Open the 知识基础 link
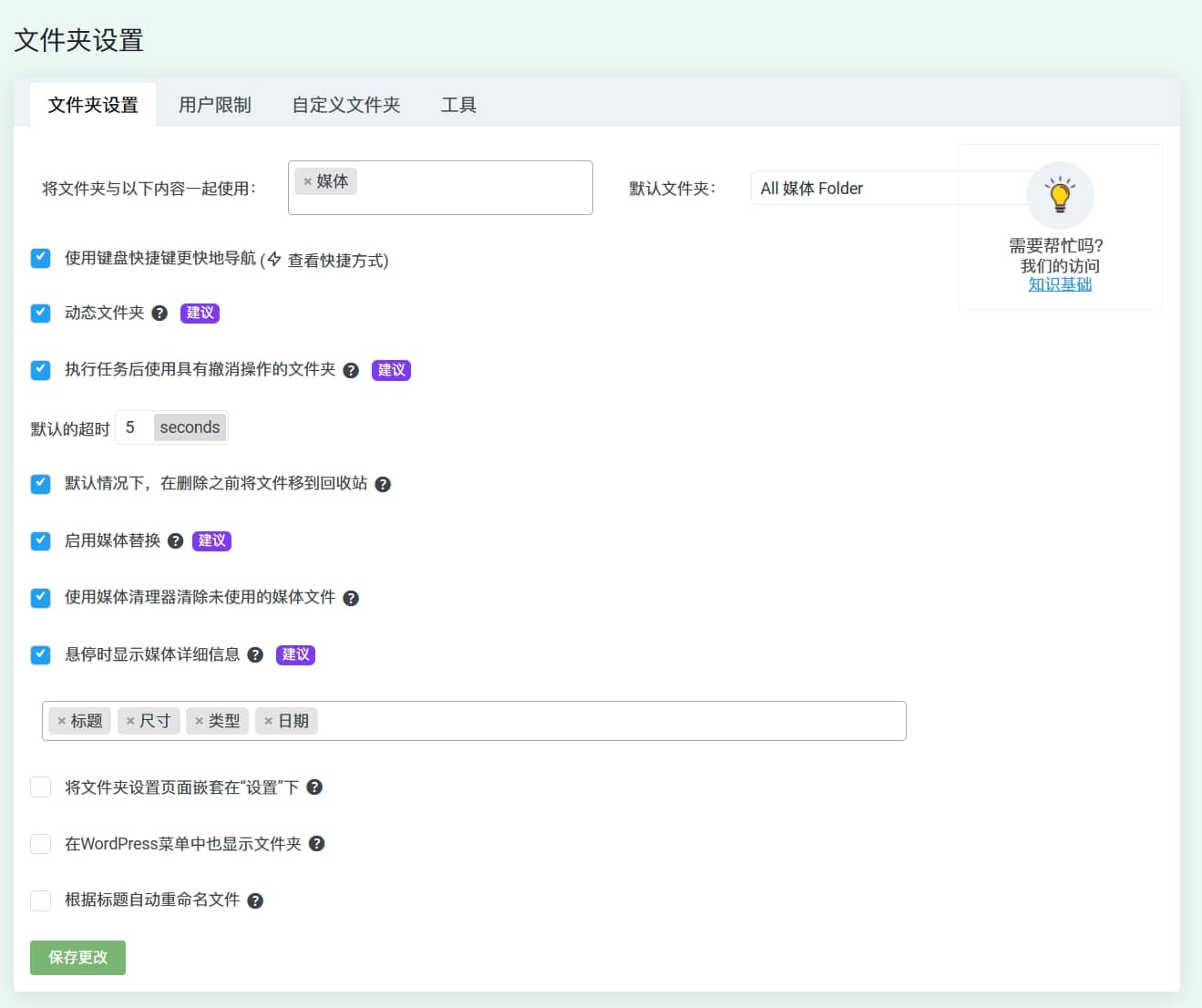Image resolution: width=1202 pixels, height=1008 pixels. click(1059, 284)
